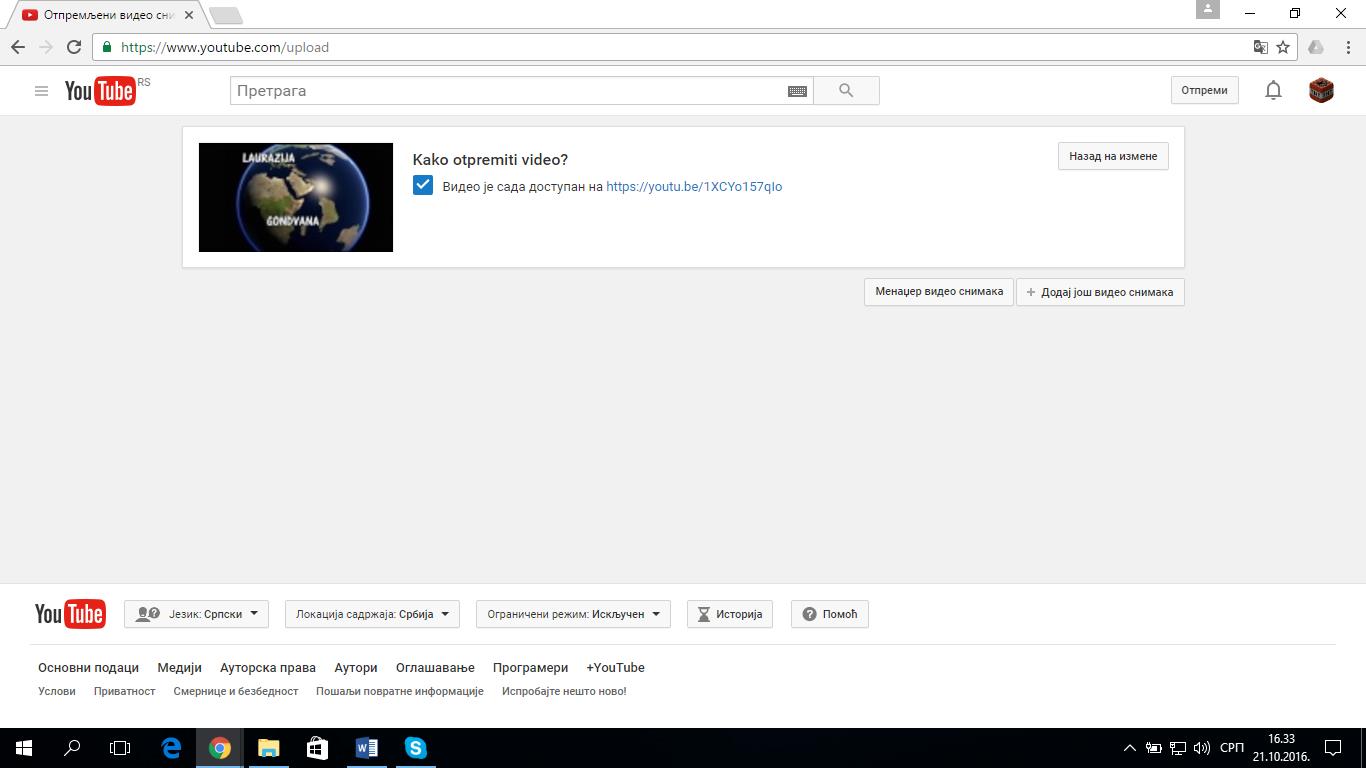Reload the page
Screen dimensions: 1366x768
(x=73, y=47)
